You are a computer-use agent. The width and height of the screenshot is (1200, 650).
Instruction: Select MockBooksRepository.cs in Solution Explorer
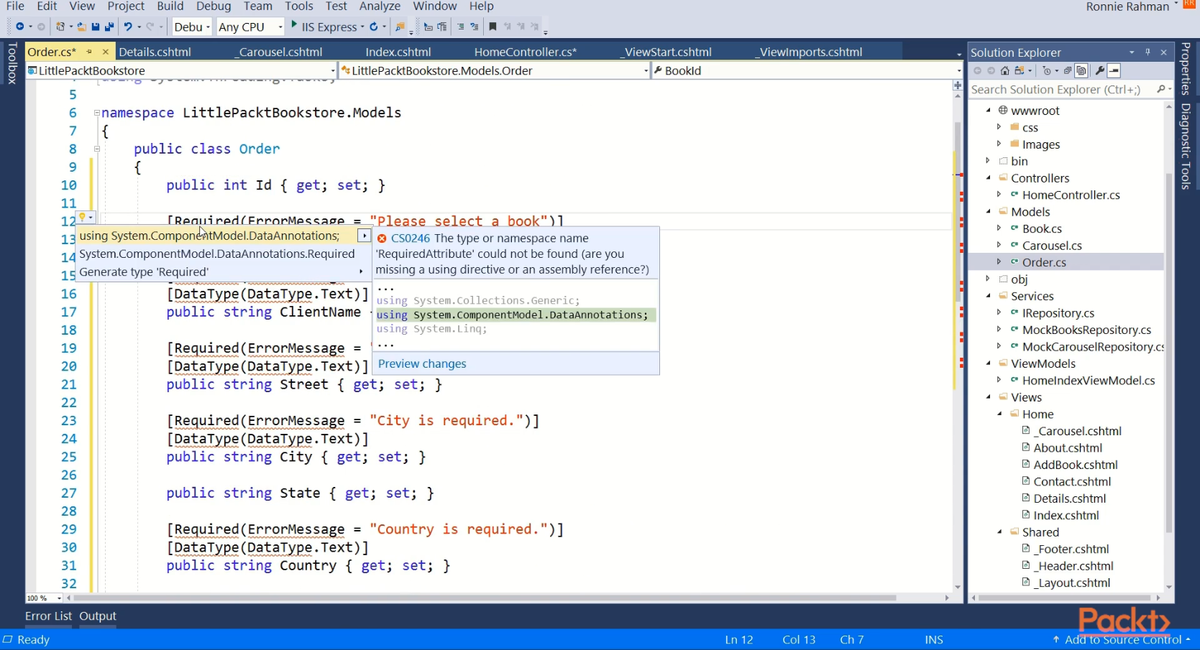coord(1086,329)
